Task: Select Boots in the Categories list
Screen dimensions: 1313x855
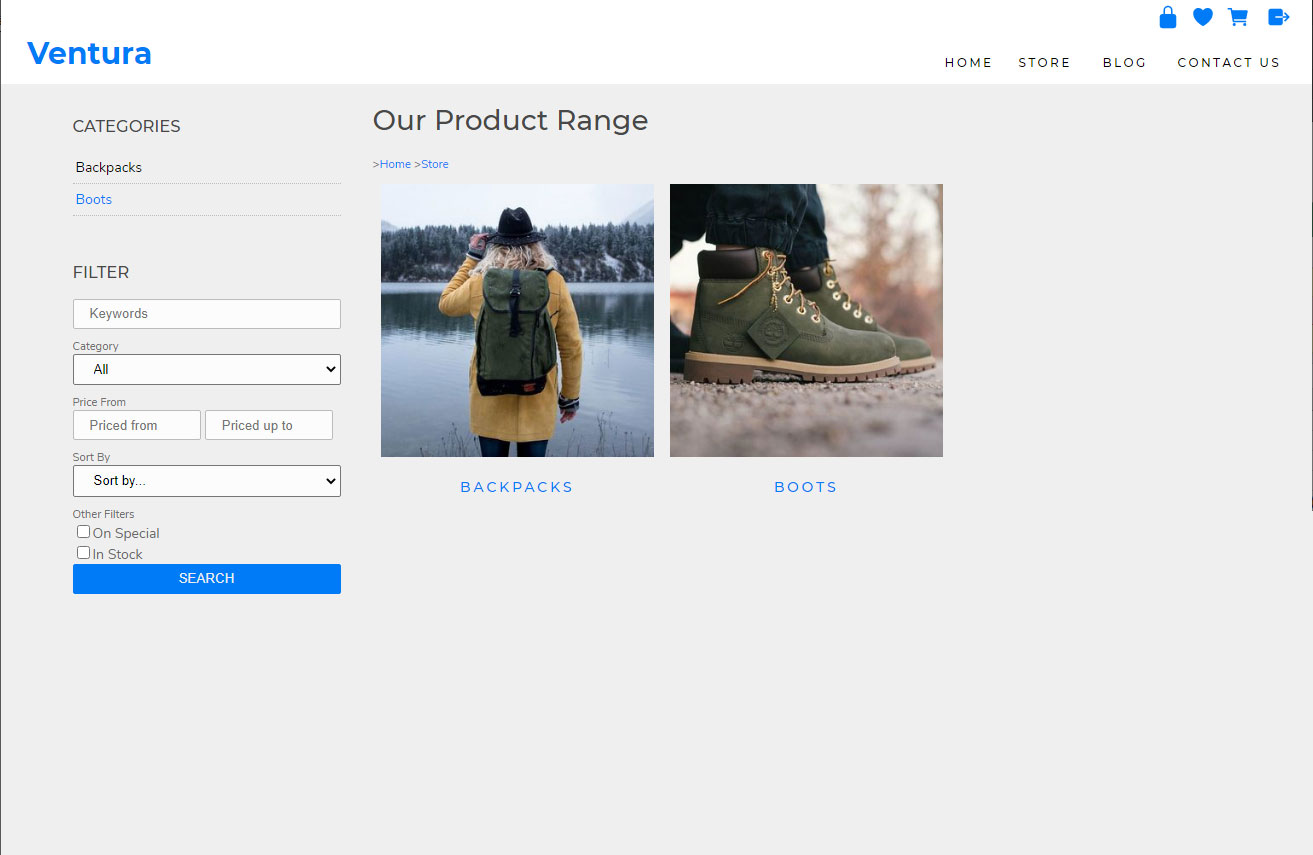Action: [x=94, y=199]
